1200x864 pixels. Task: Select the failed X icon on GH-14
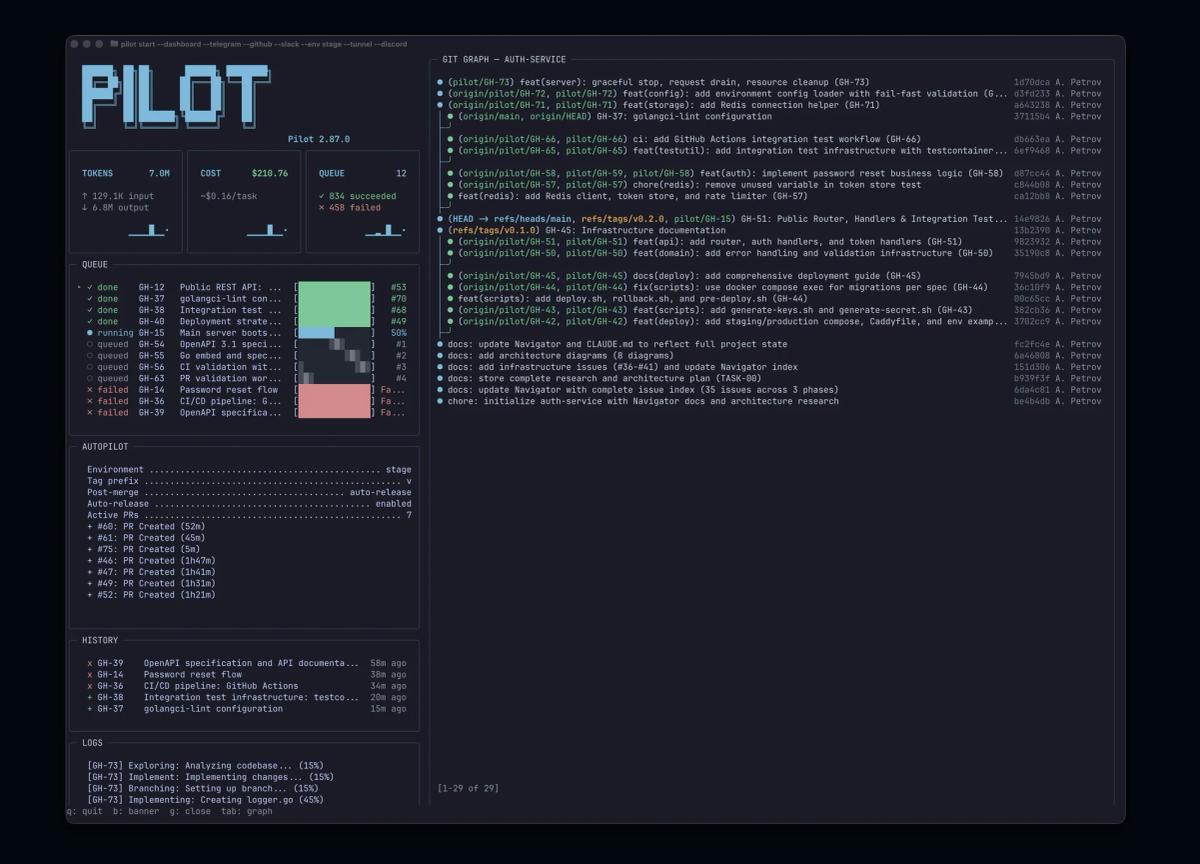pos(91,390)
